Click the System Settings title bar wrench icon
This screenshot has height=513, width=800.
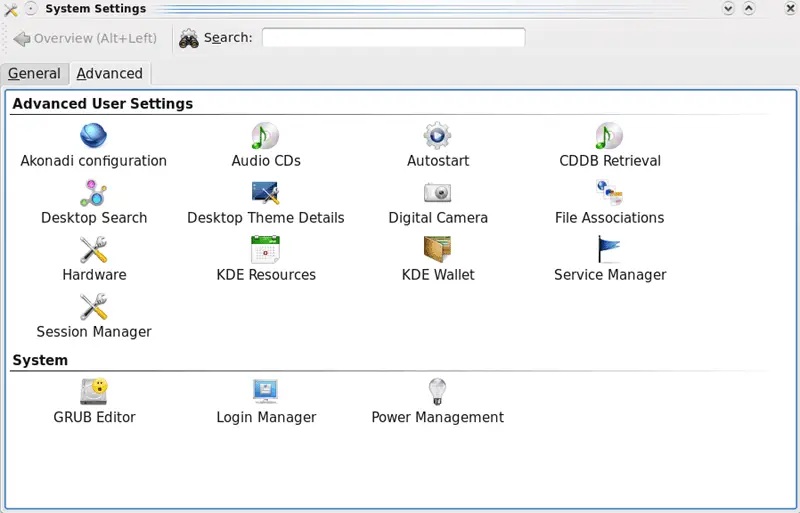coord(10,9)
